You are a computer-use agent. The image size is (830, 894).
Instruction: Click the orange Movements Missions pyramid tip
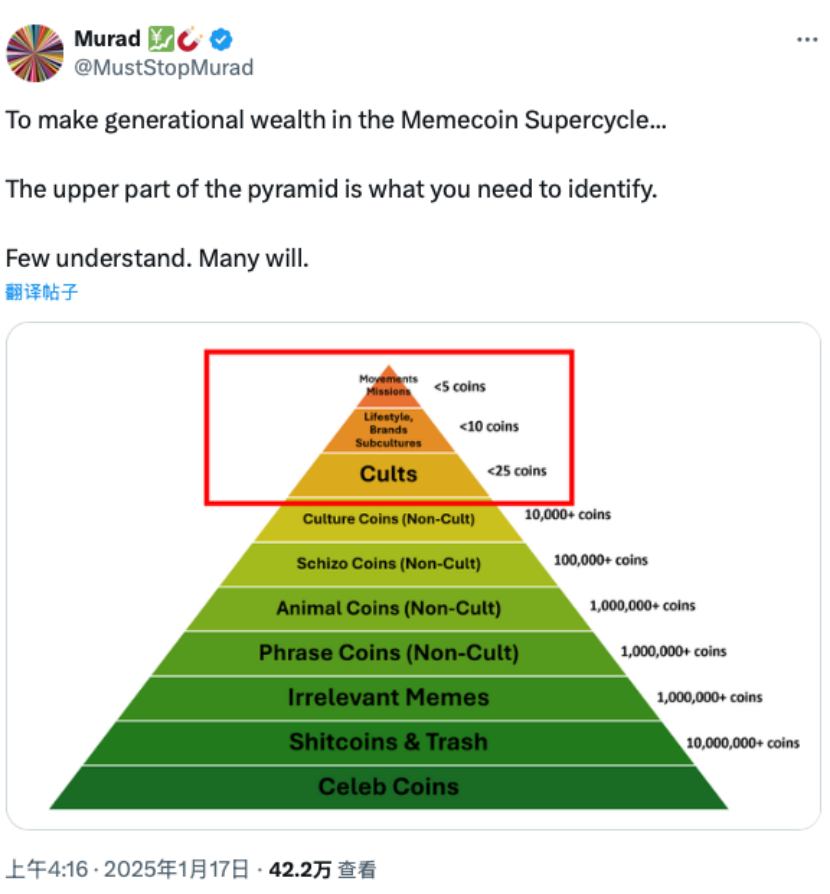coord(389,385)
